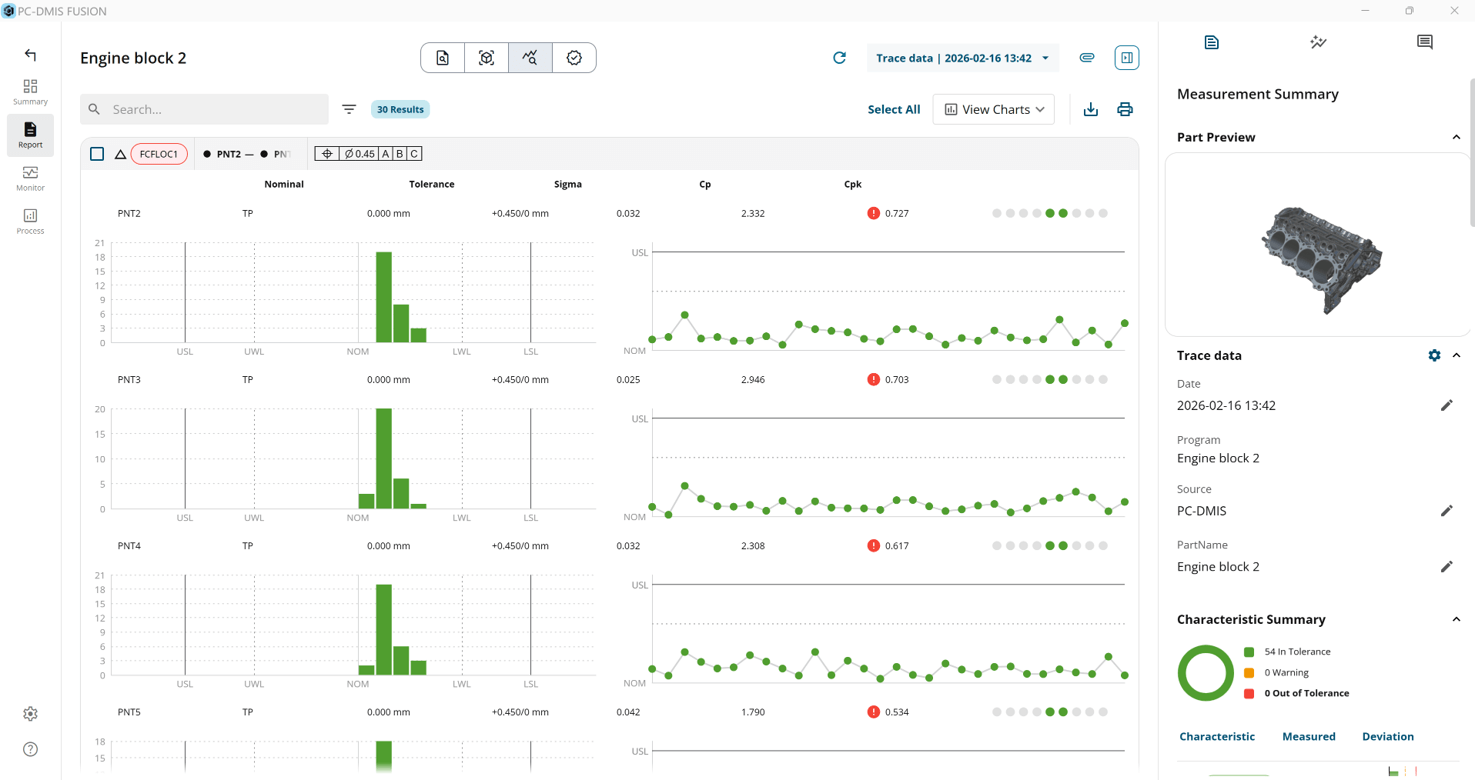This screenshot has height=780, width=1475.
Task: Click the PNT2 row label
Action: coord(129,213)
